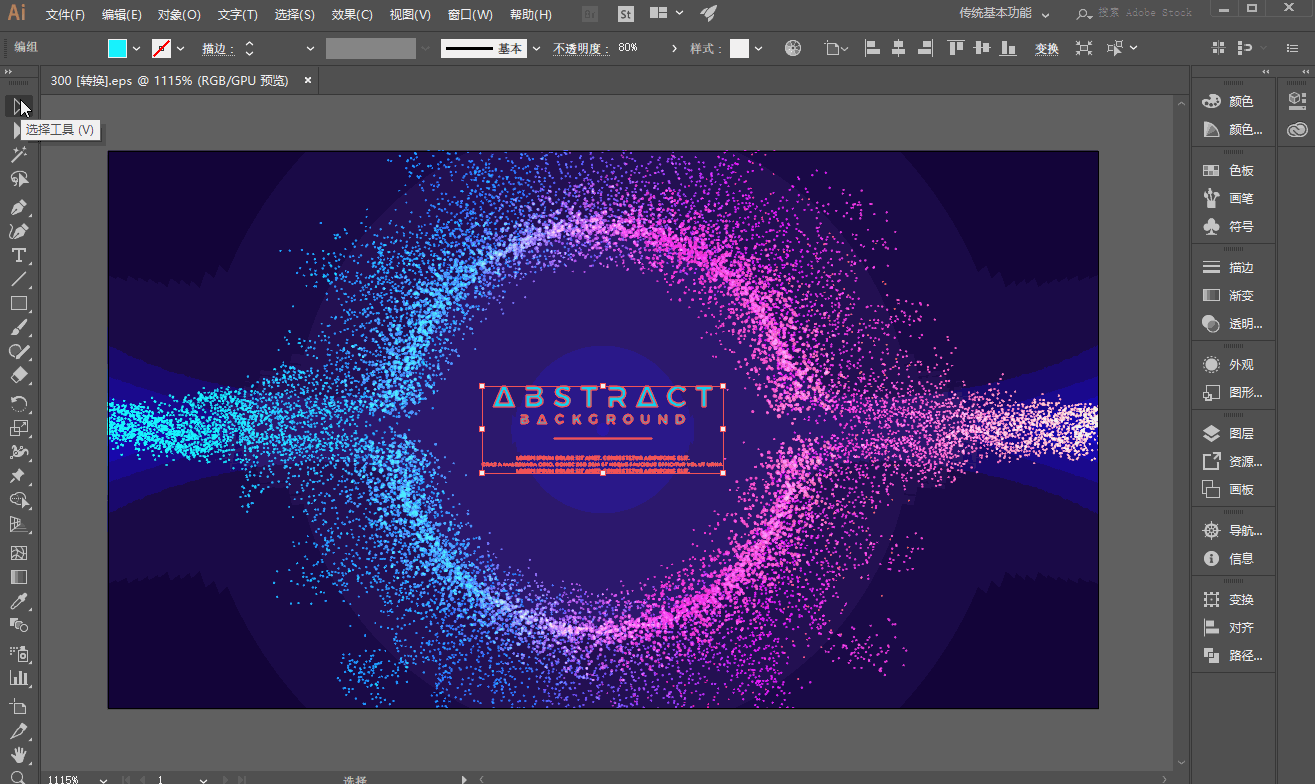Open the zoom level 1115% dropdown

104,779
